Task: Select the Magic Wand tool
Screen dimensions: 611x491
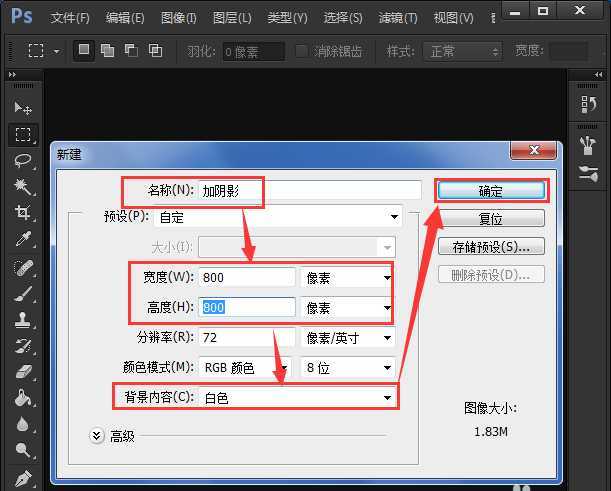Action: [22, 187]
